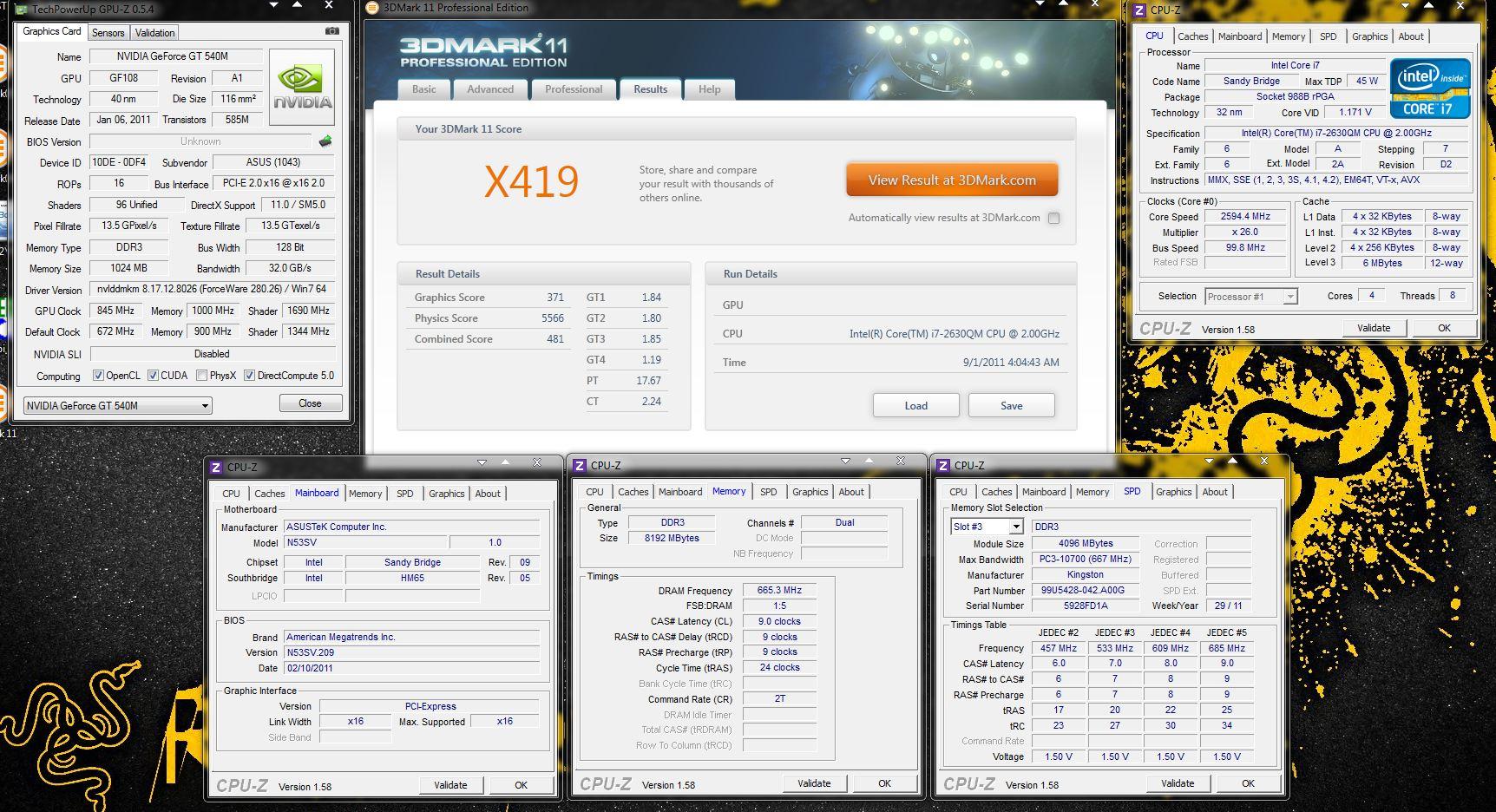Open the Help tab in 3DMark 11
This screenshot has height=812, width=1496.
[x=710, y=89]
